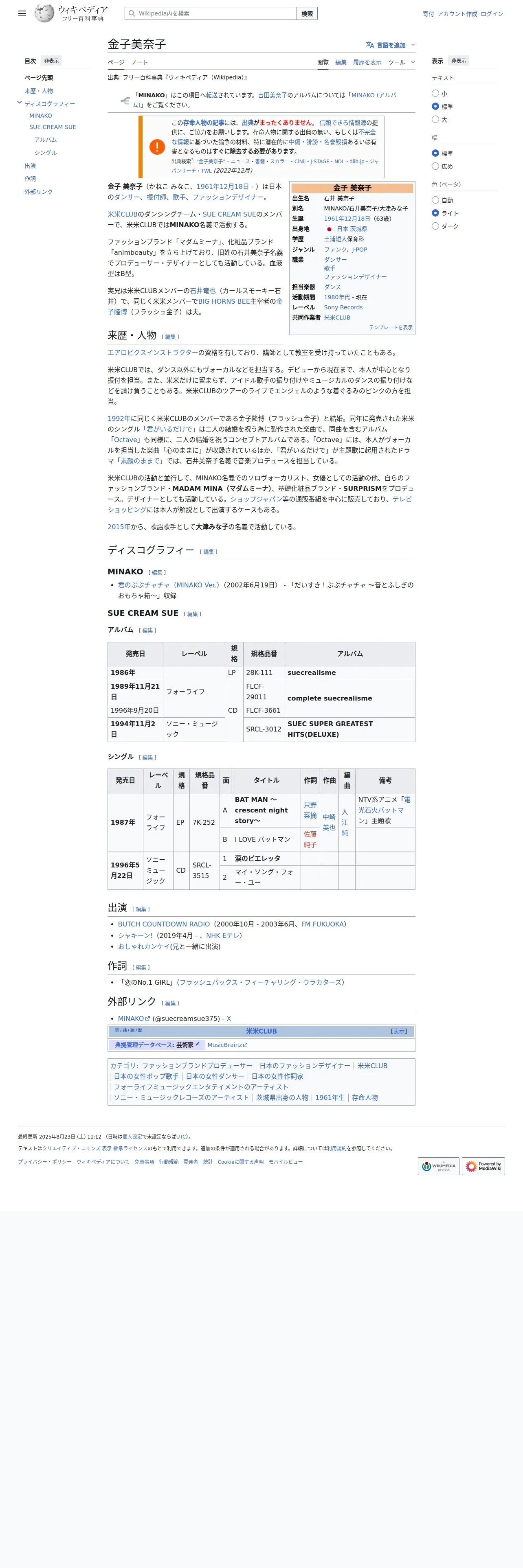Jump to シングル in contents sidebar
Screen dimensions: 523x1568
coord(46,153)
